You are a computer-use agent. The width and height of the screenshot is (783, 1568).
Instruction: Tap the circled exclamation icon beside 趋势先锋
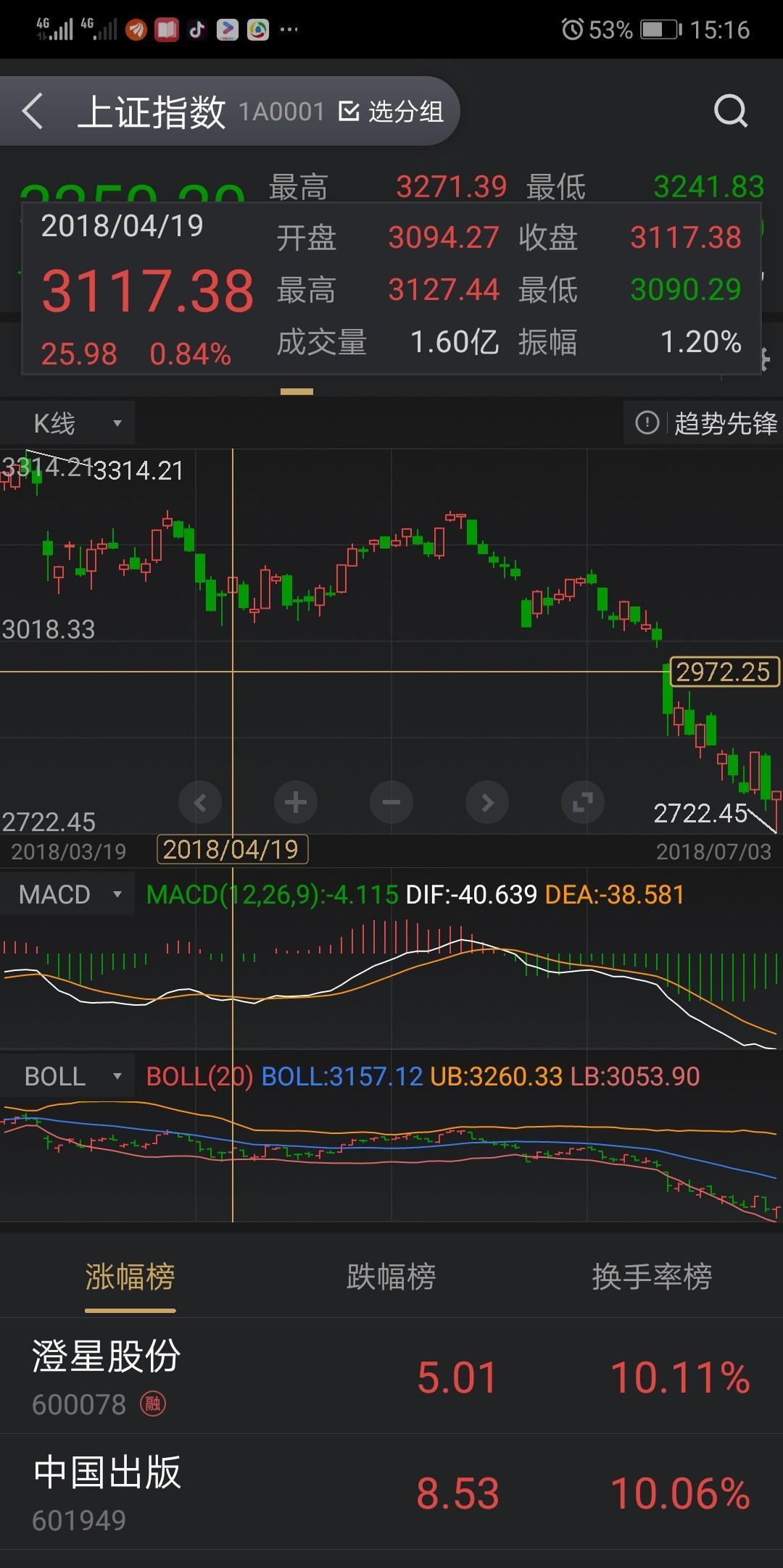[x=647, y=422]
